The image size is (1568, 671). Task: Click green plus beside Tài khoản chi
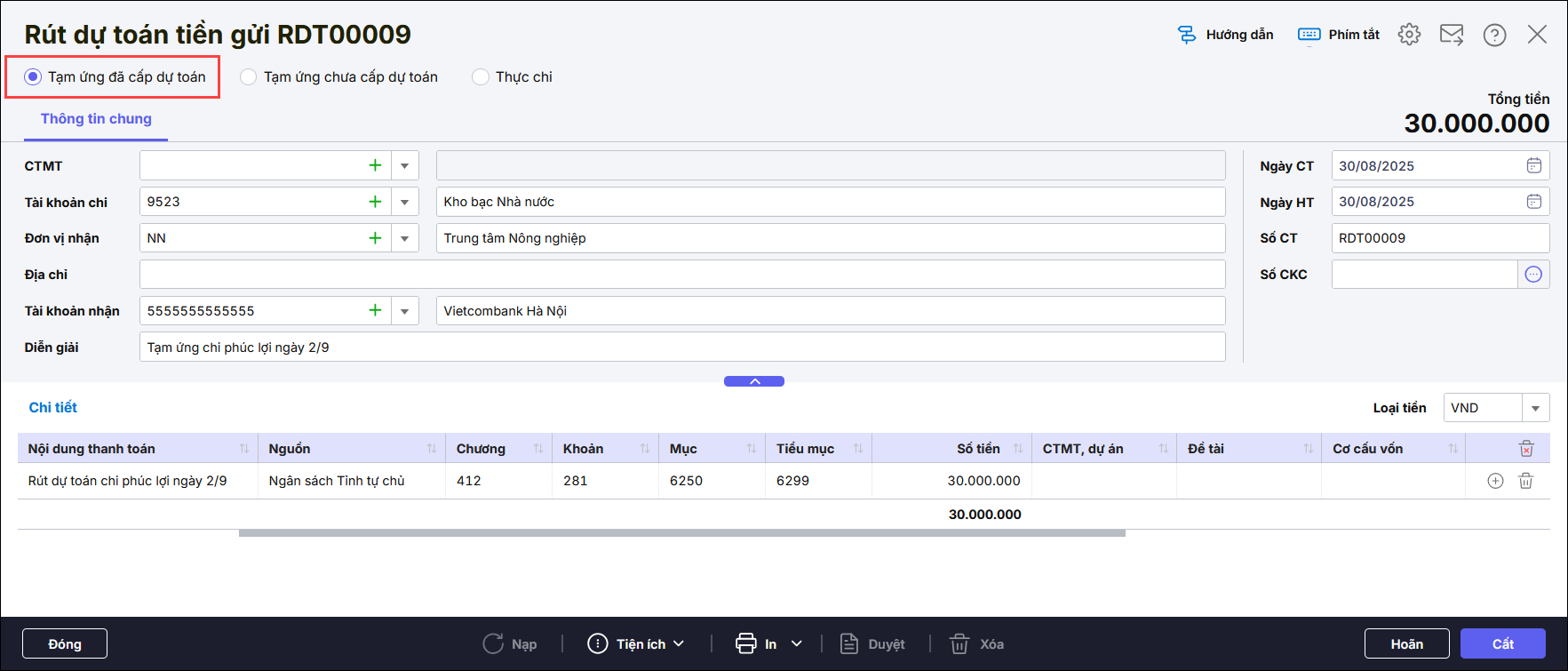[375, 202]
